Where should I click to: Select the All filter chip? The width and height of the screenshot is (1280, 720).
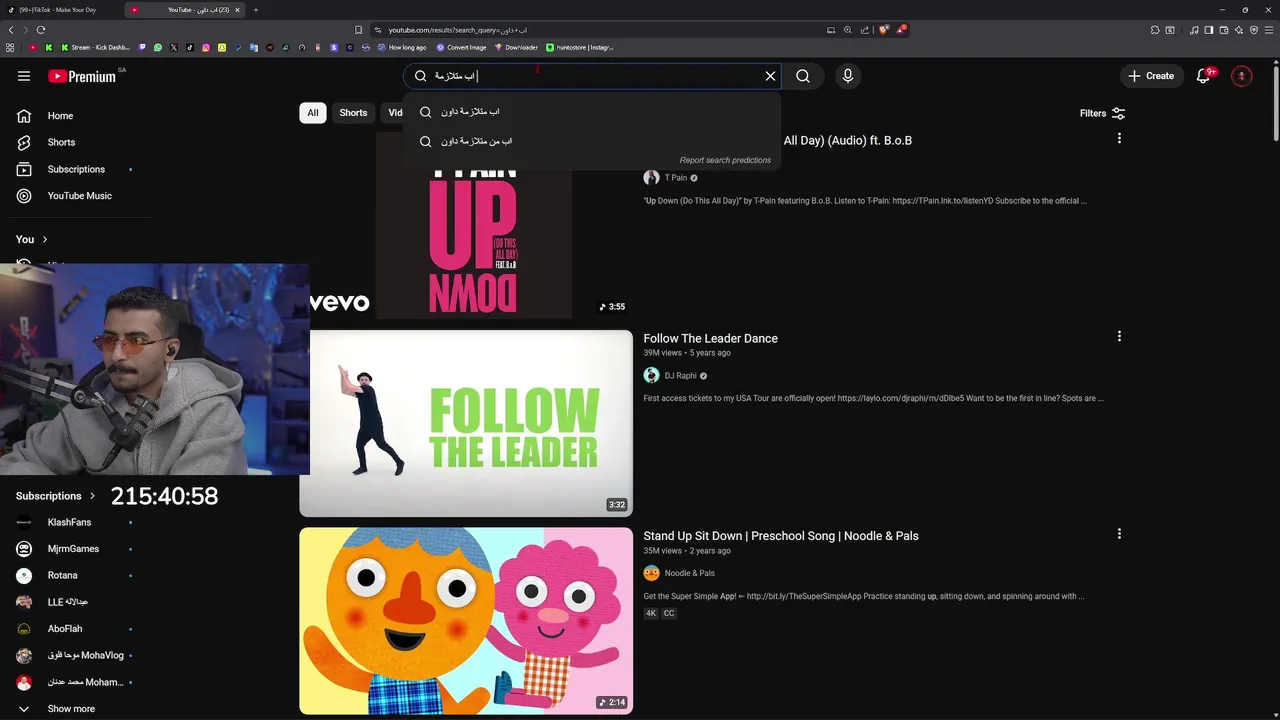313,113
